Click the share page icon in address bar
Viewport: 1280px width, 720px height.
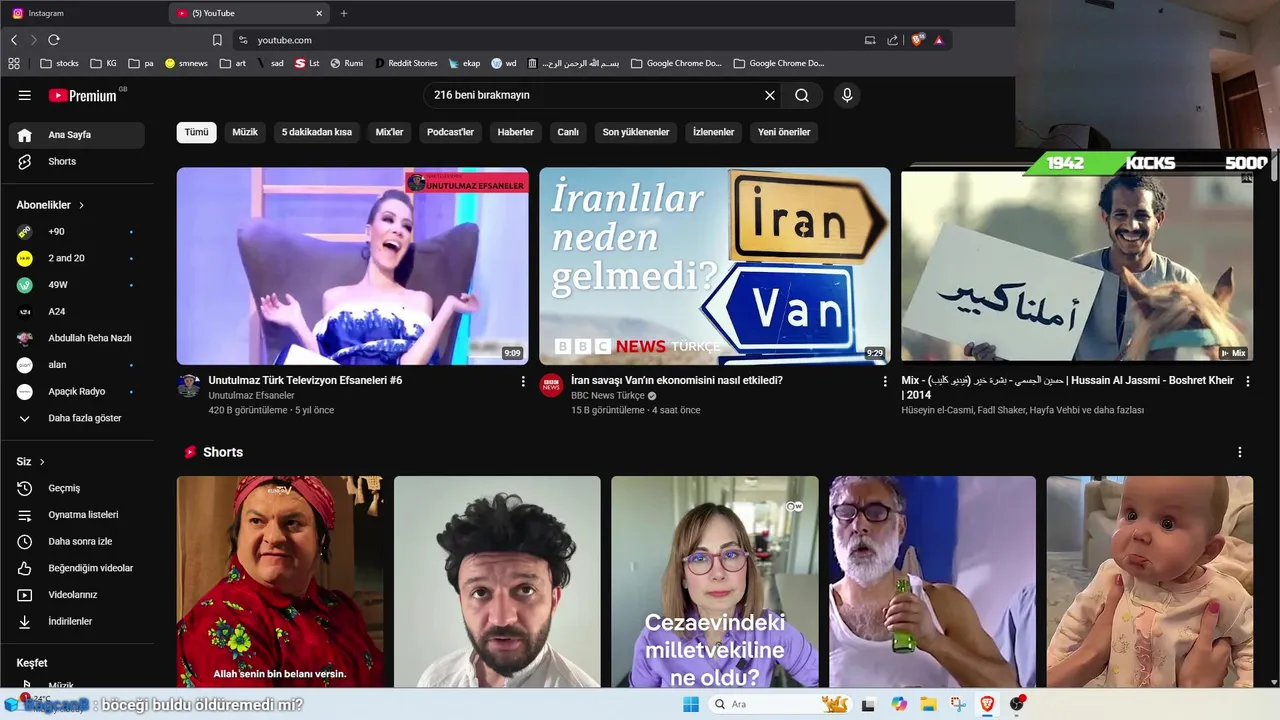893,40
